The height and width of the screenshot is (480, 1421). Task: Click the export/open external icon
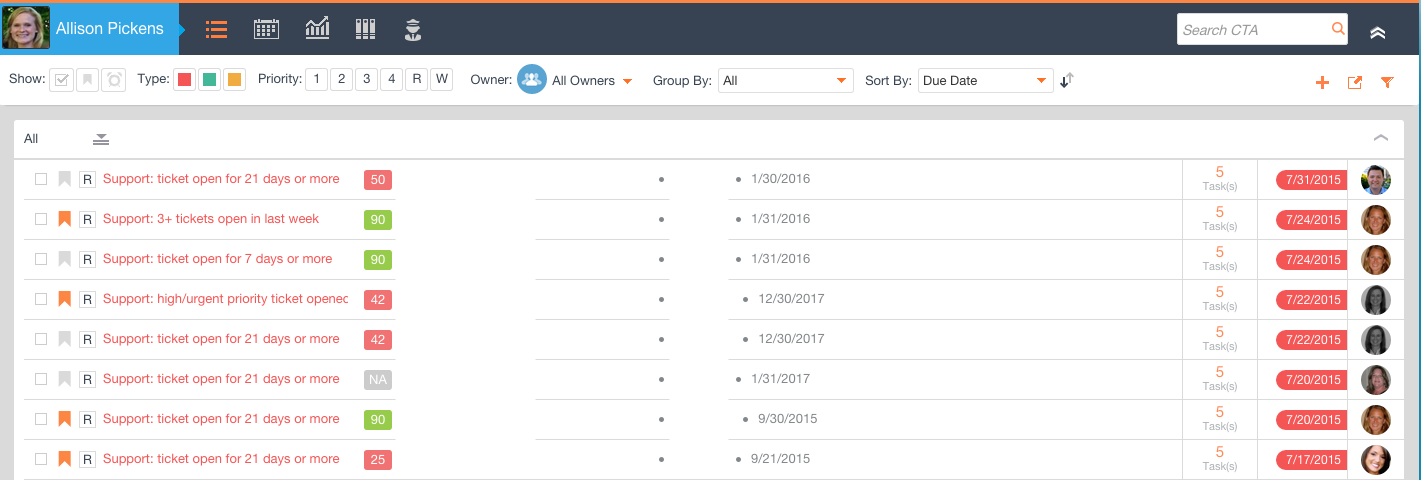point(1355,83)
